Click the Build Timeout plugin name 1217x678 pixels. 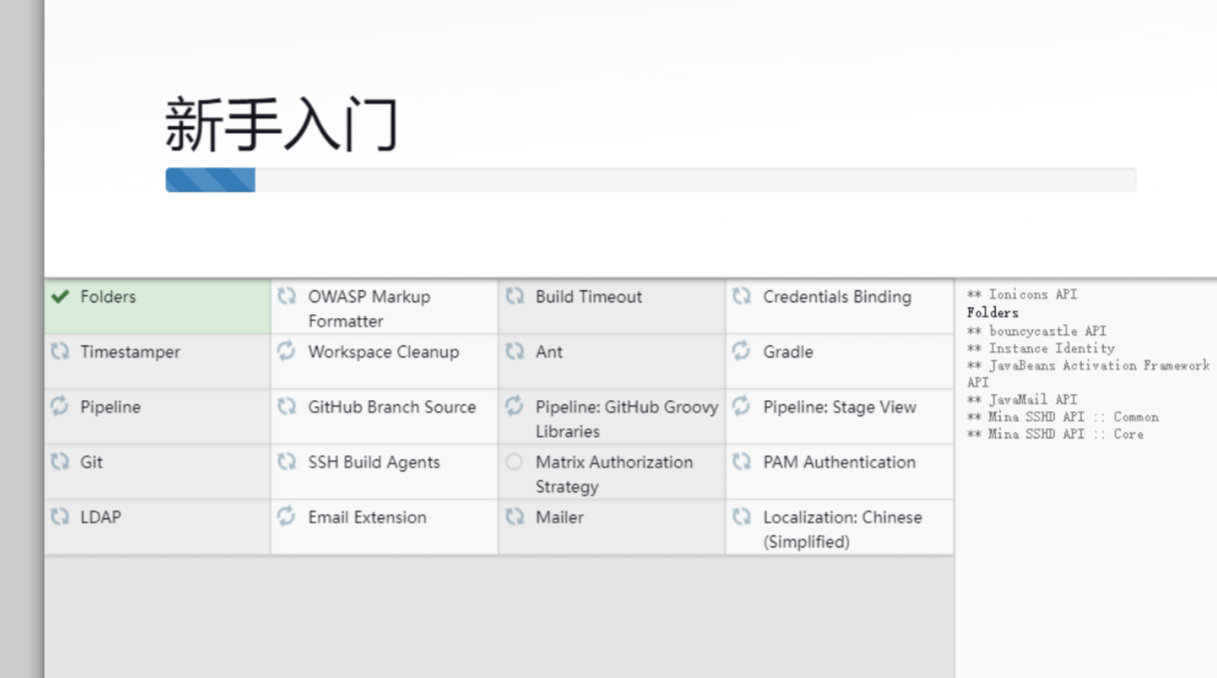click(589, 297)
